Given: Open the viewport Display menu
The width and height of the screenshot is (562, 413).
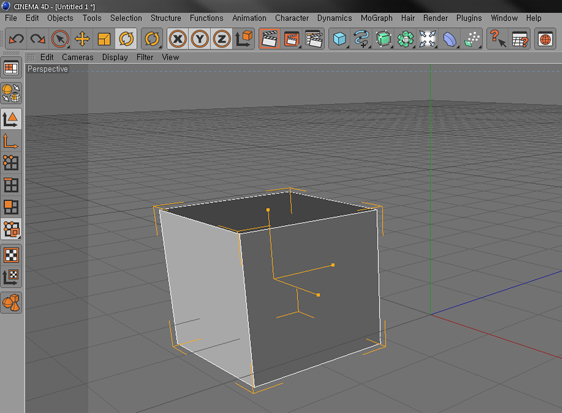Looking at the screenshot, I should pos(115,57).
